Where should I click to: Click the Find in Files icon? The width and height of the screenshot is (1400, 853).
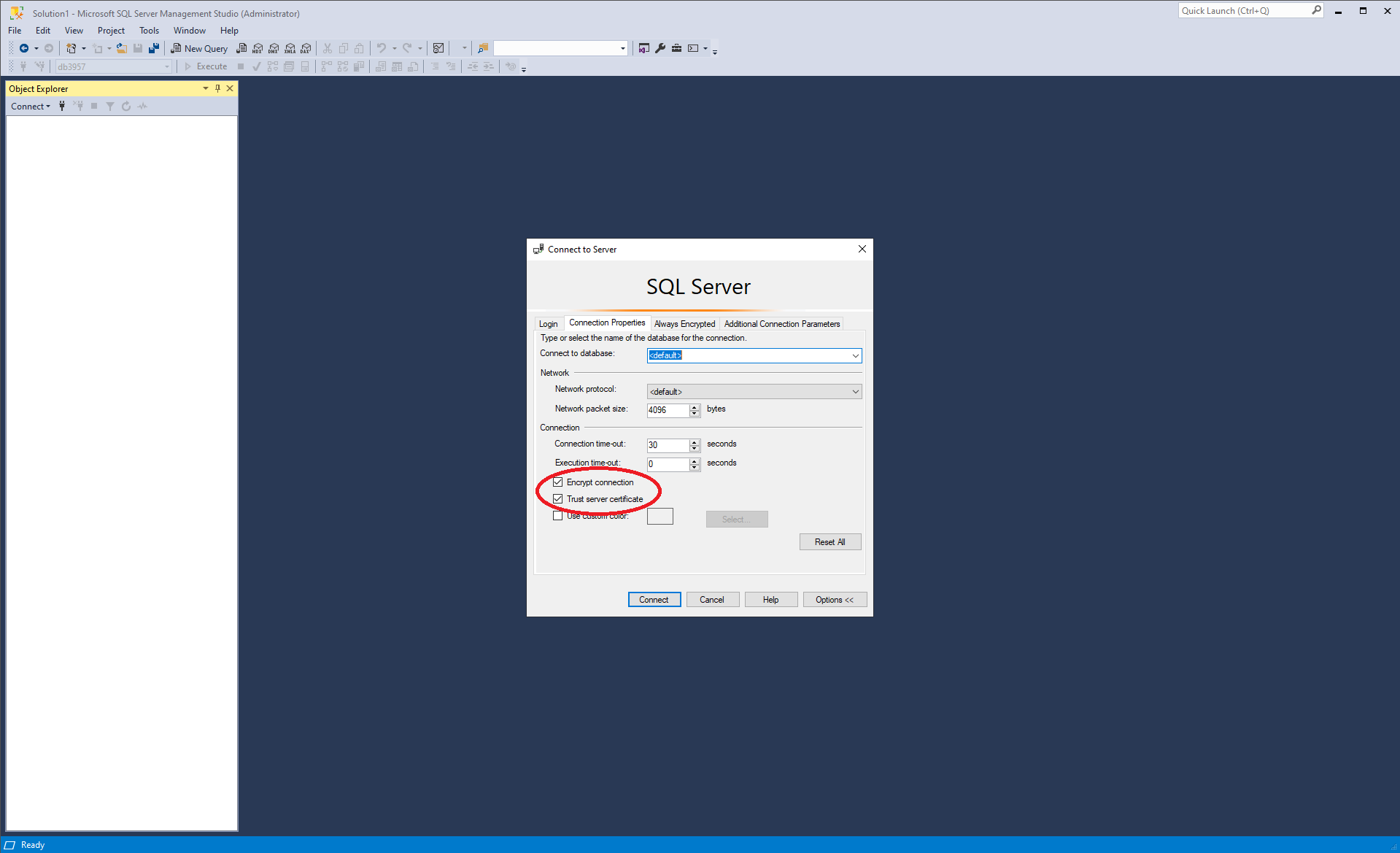pyautogui.click(x=482, y=48)
